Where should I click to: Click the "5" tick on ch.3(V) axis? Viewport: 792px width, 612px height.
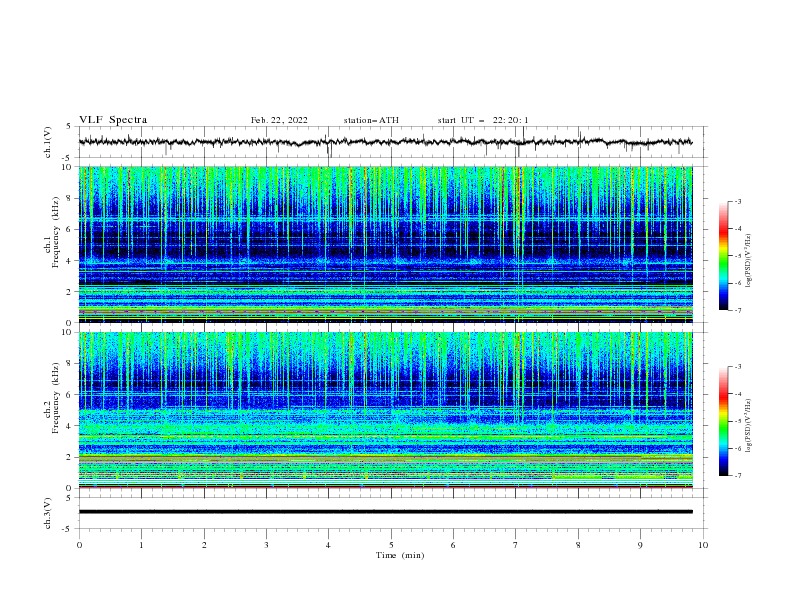[70, 498]
